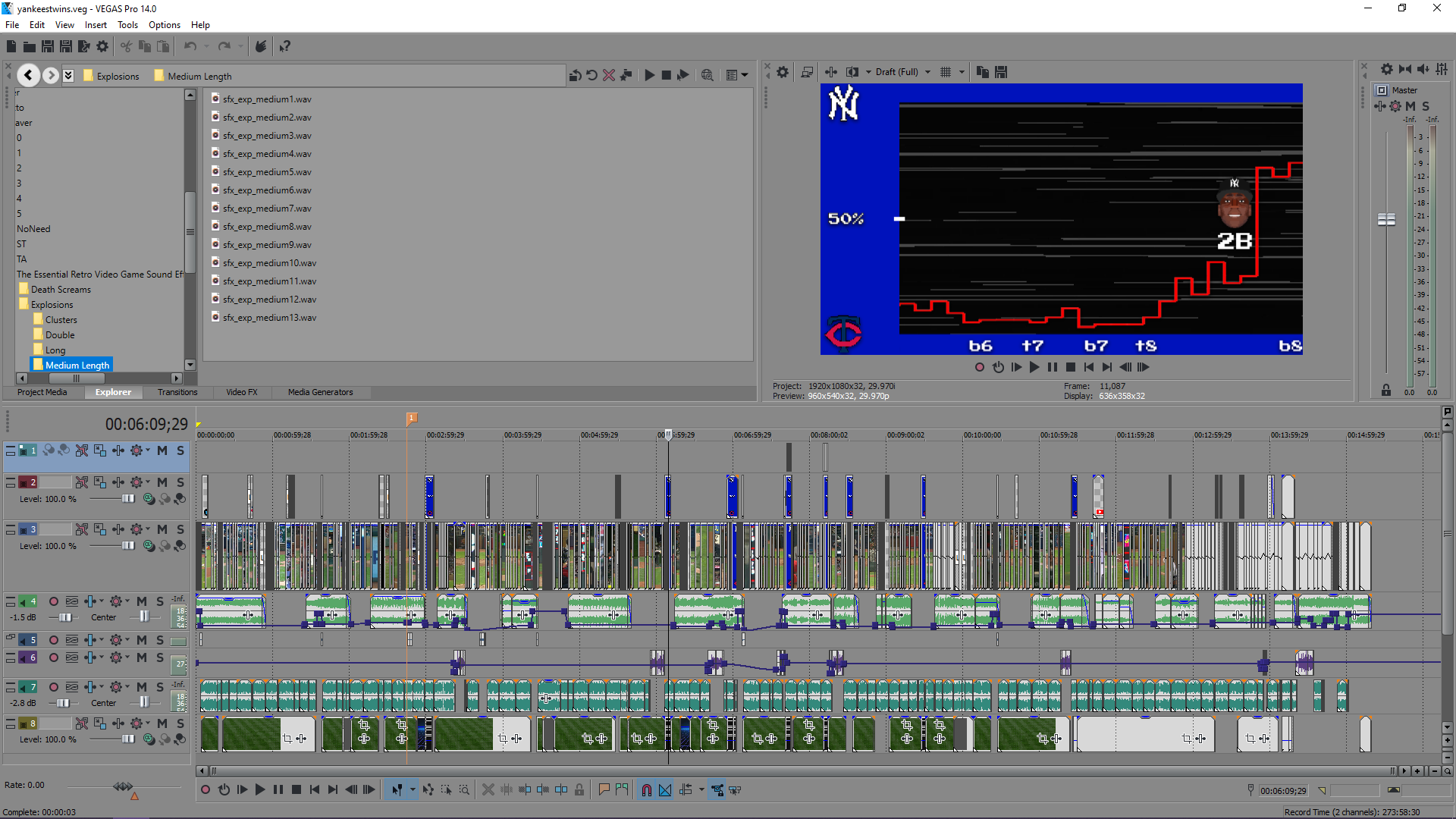Switch to the Project Media tab
The height and width of the screenshot is (819, 1456).
pos(42,392)
